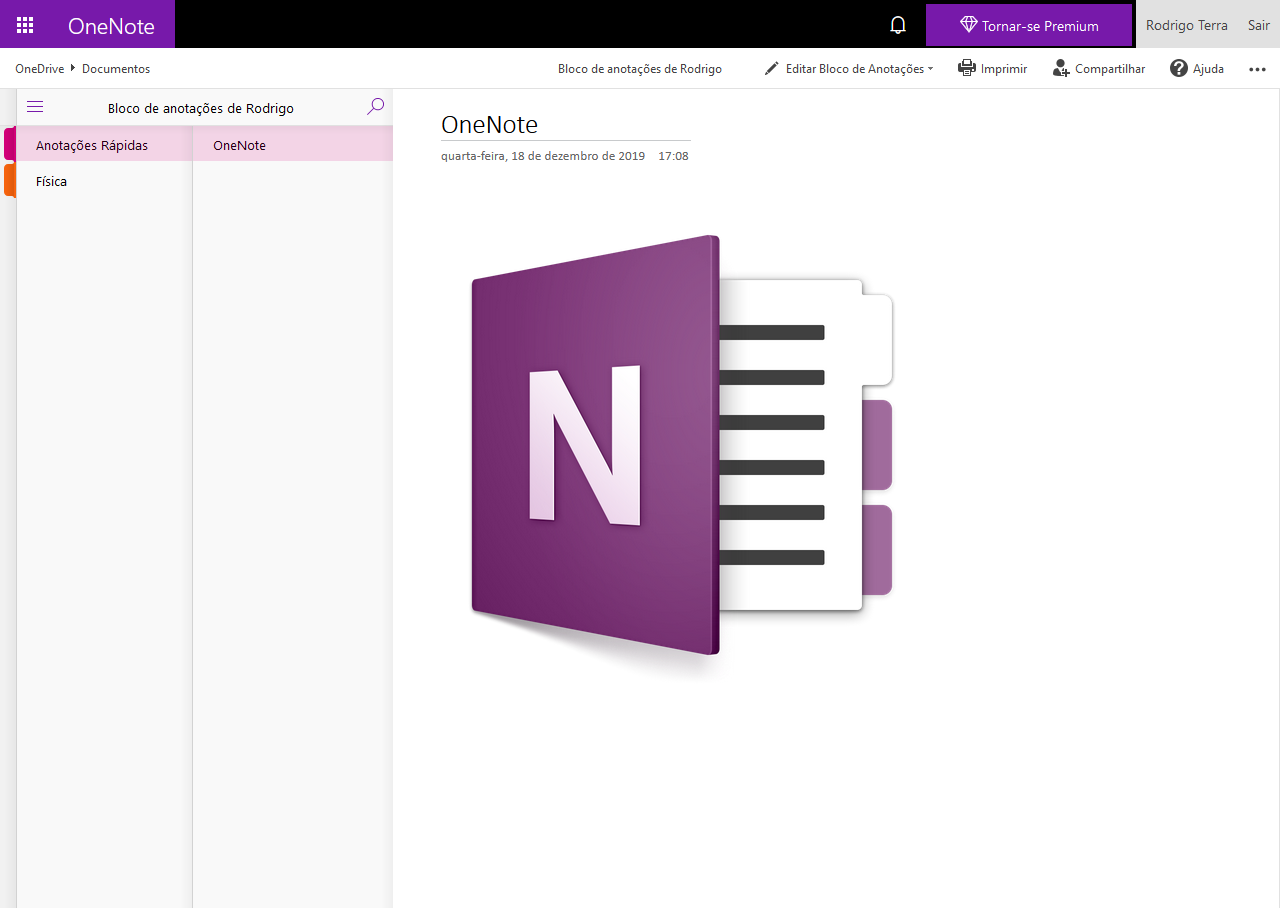
Task: Click the Compartilhar share icon
Action: click(1061, 68)
